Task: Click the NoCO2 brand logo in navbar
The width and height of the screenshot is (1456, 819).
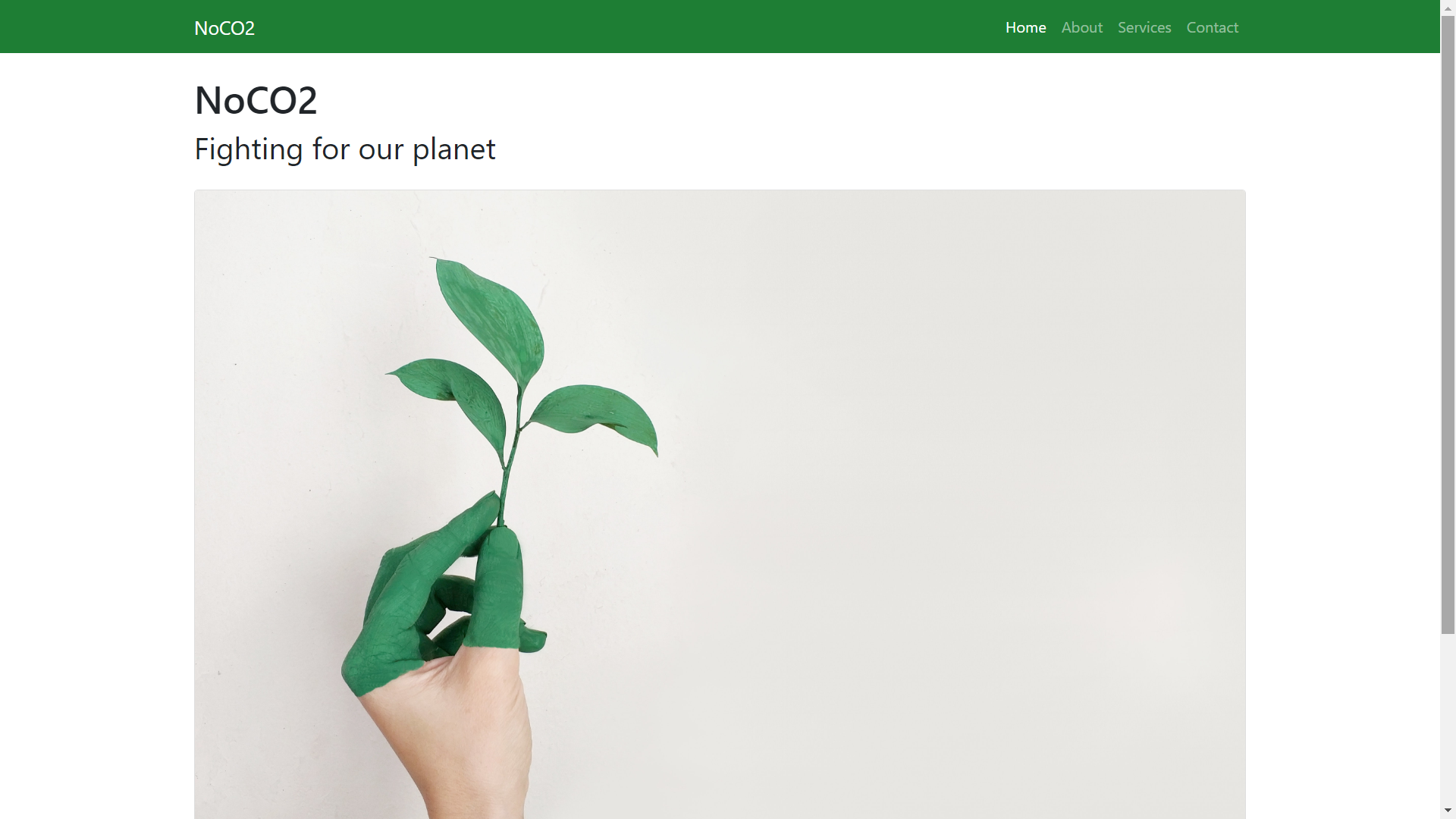Action: coord(224,28)
